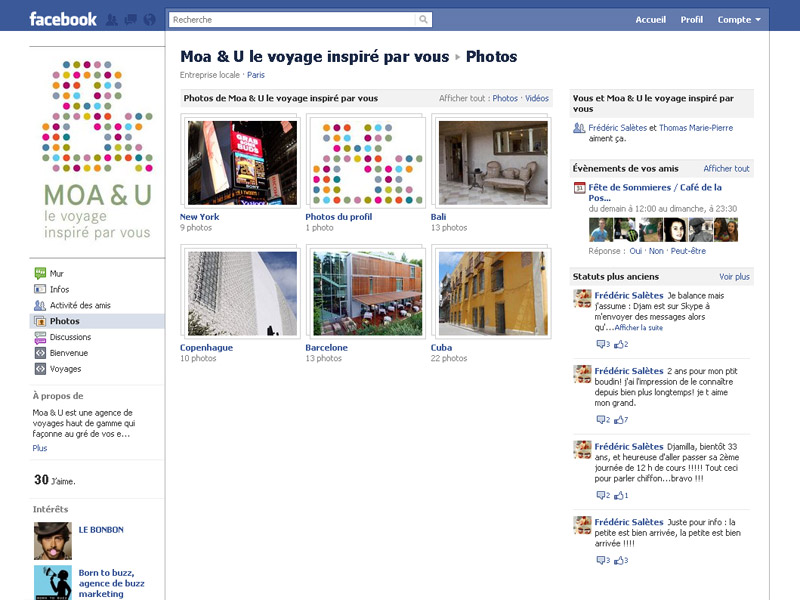Click the LE BONBON thumbnail image
Viewport: 800px width, 600px height.
point(53,541)
